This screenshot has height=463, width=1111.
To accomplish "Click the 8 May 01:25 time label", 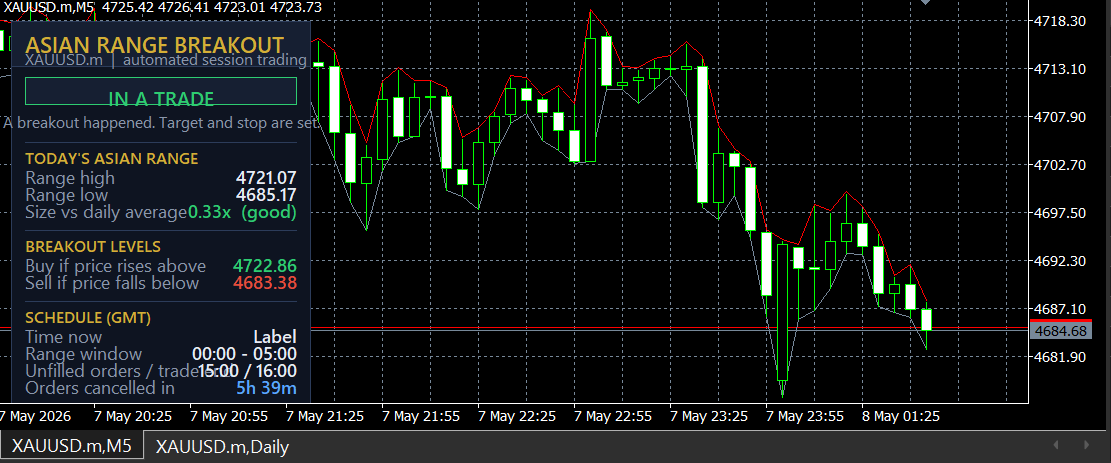I will coord(901,416).
